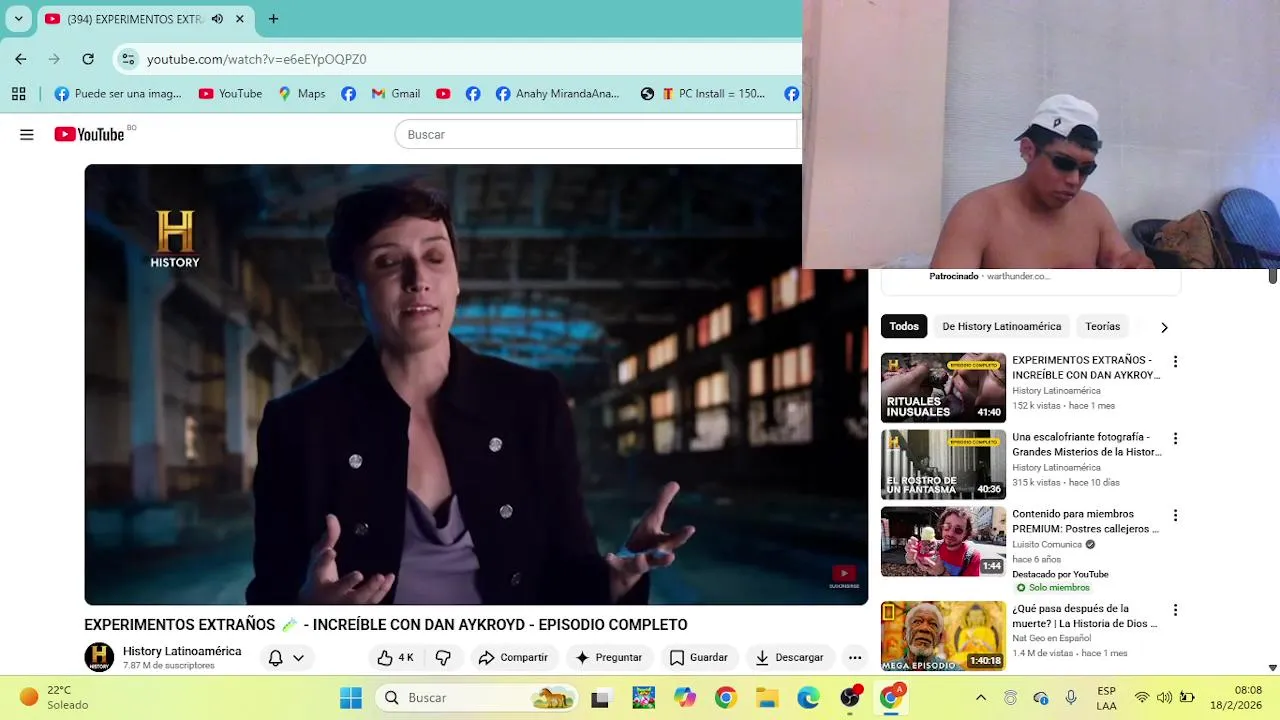Show hidden system tray icons
The image size is (1280, 720).
981,697
